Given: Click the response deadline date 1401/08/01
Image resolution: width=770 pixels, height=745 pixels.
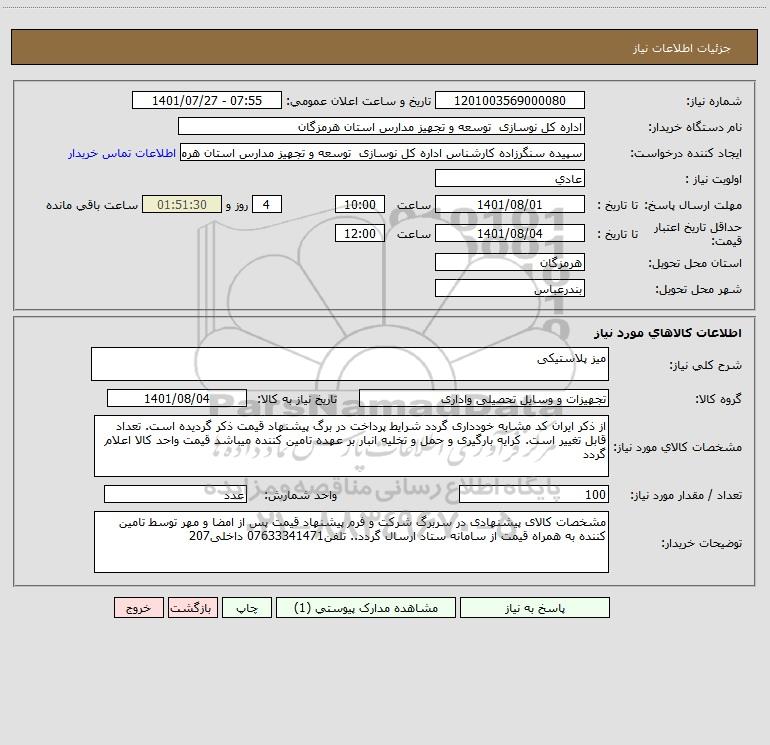Looking at the screenshot, I should pos(510,205).
